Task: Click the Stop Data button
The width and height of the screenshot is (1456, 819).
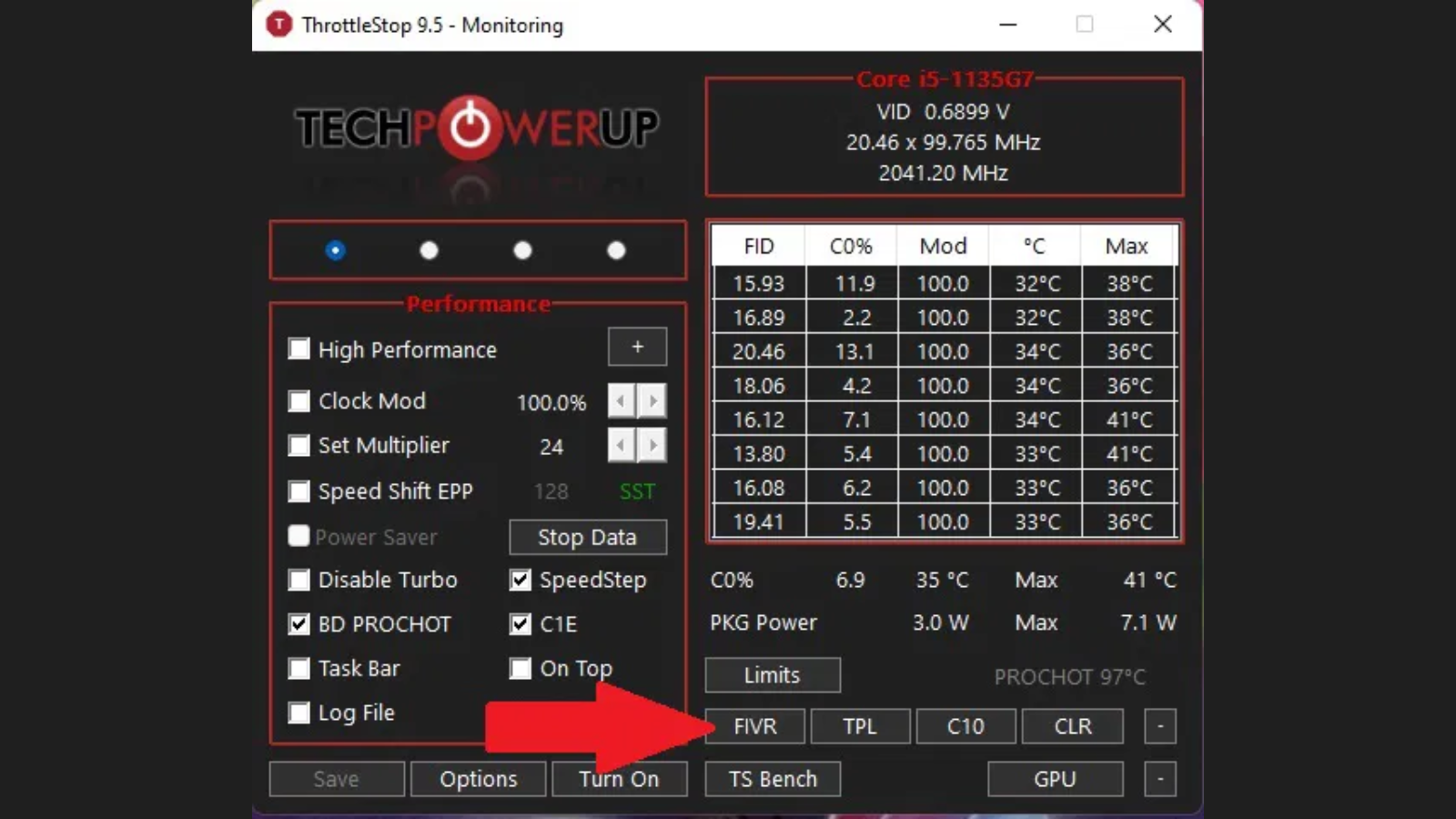Action: [x=588, y=537]
